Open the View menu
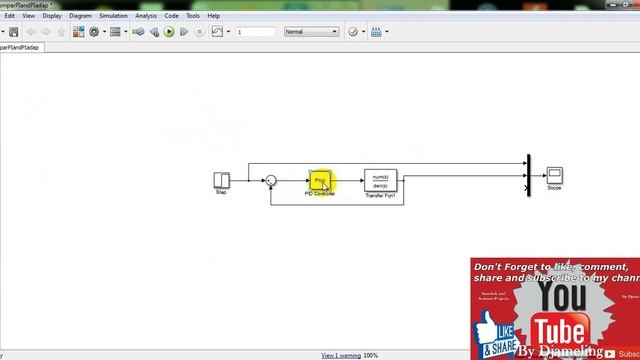Screen dimensions: 640x360 tap(29, 16)
